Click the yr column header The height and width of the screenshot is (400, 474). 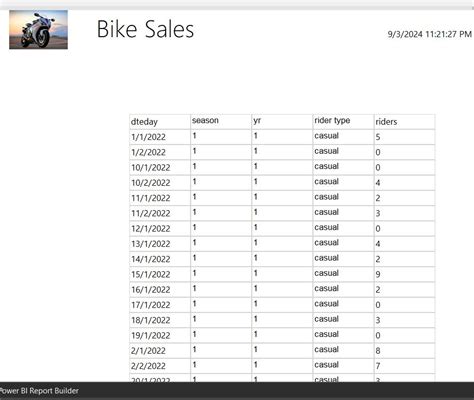tap(282, 122)
